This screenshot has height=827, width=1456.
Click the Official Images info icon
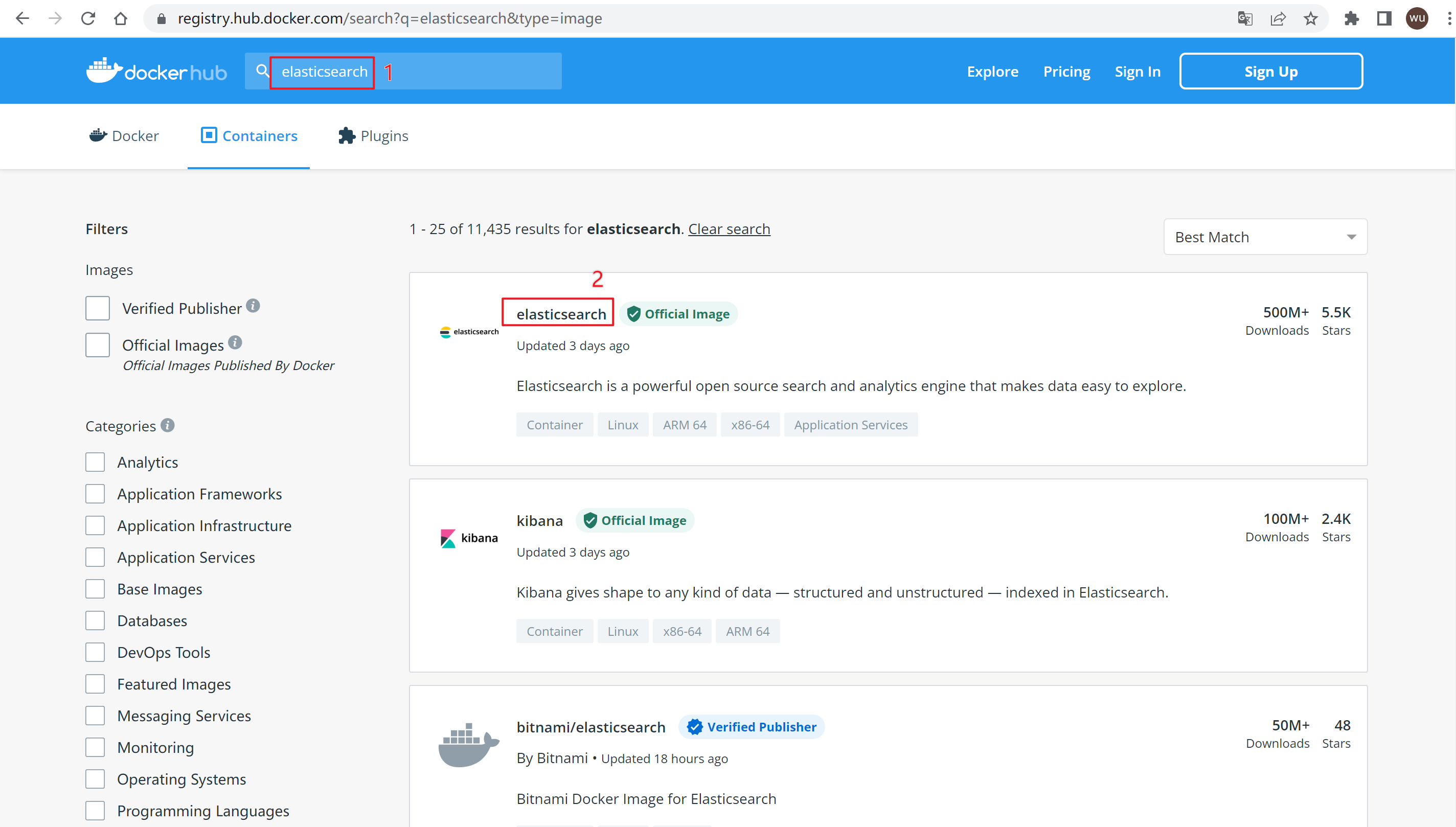[235, 342]
